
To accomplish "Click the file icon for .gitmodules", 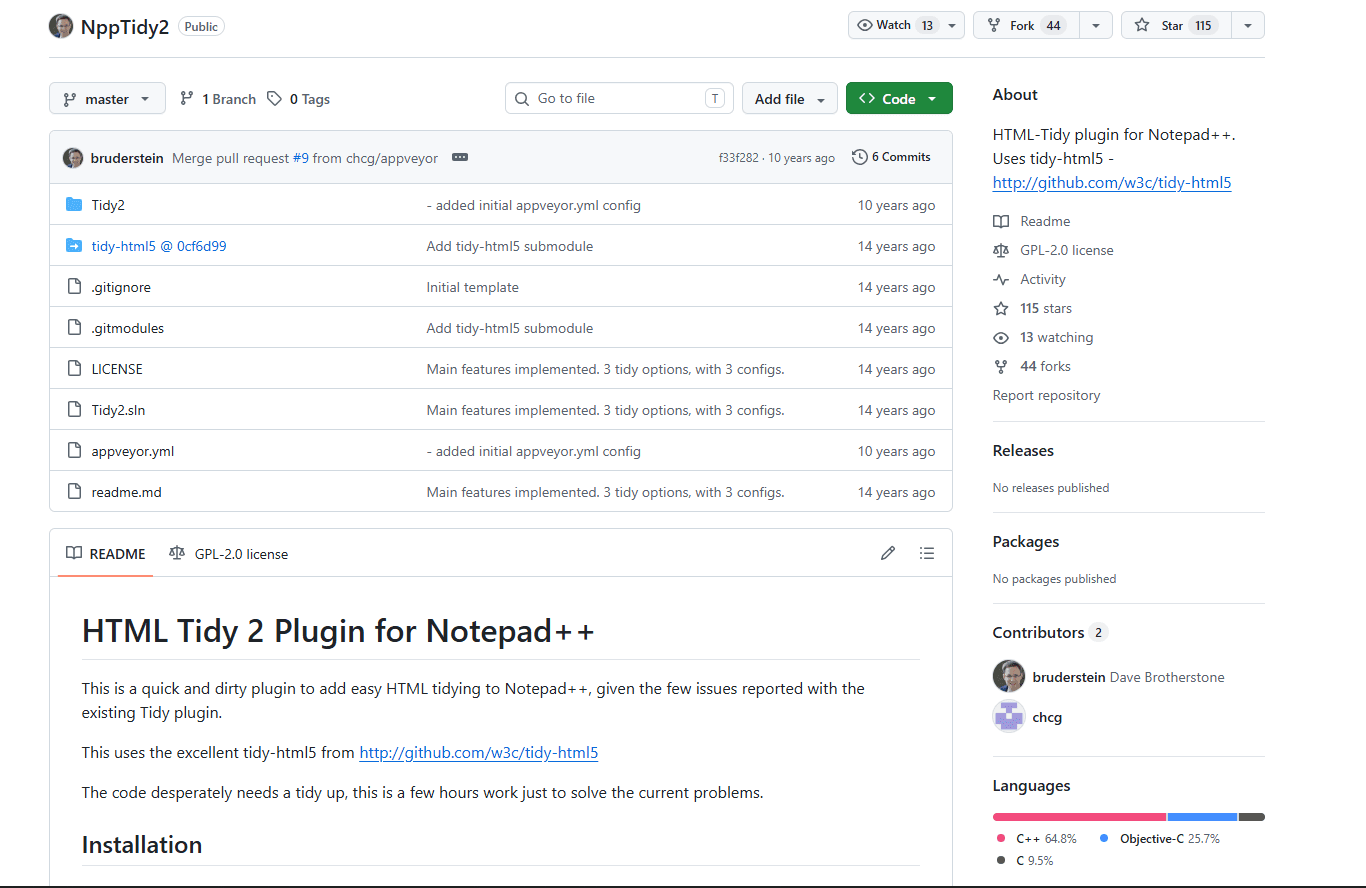I will [74, 328].
